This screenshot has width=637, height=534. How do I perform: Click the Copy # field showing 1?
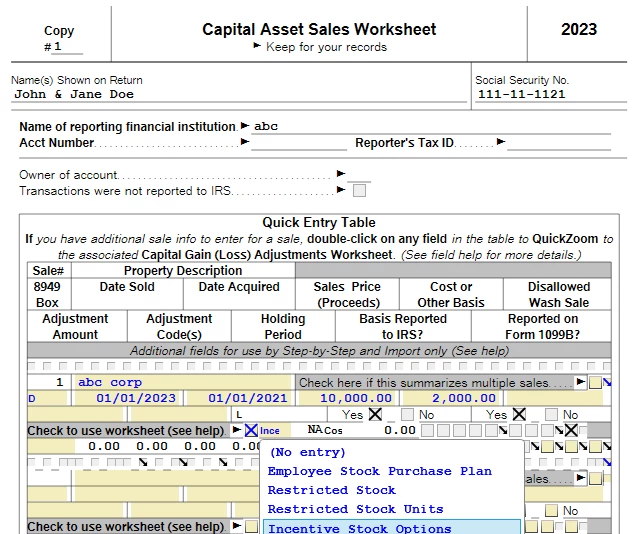point(67,46)
